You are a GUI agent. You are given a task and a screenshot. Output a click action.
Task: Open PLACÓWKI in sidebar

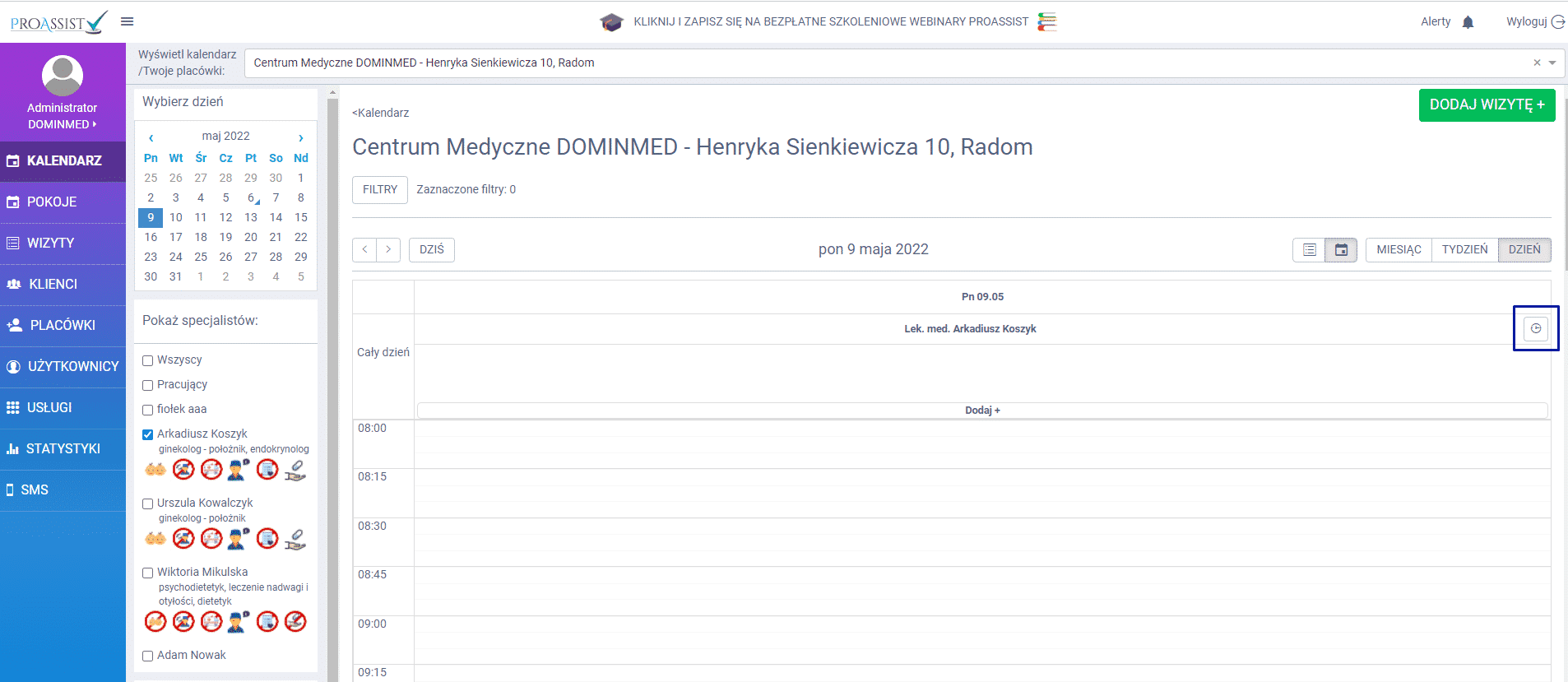point(63,326)
